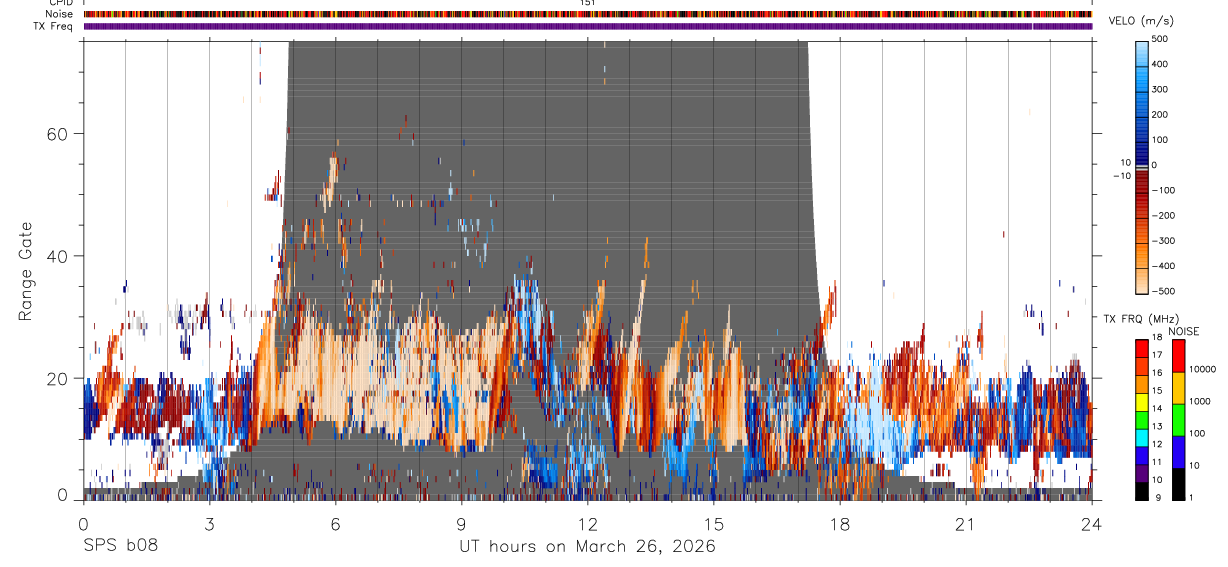Pick the cyan 12–13 MHz TX FRQ swatch
Image resolution: width=1228 pixels, height=567 pixels.
[1142, 437]
